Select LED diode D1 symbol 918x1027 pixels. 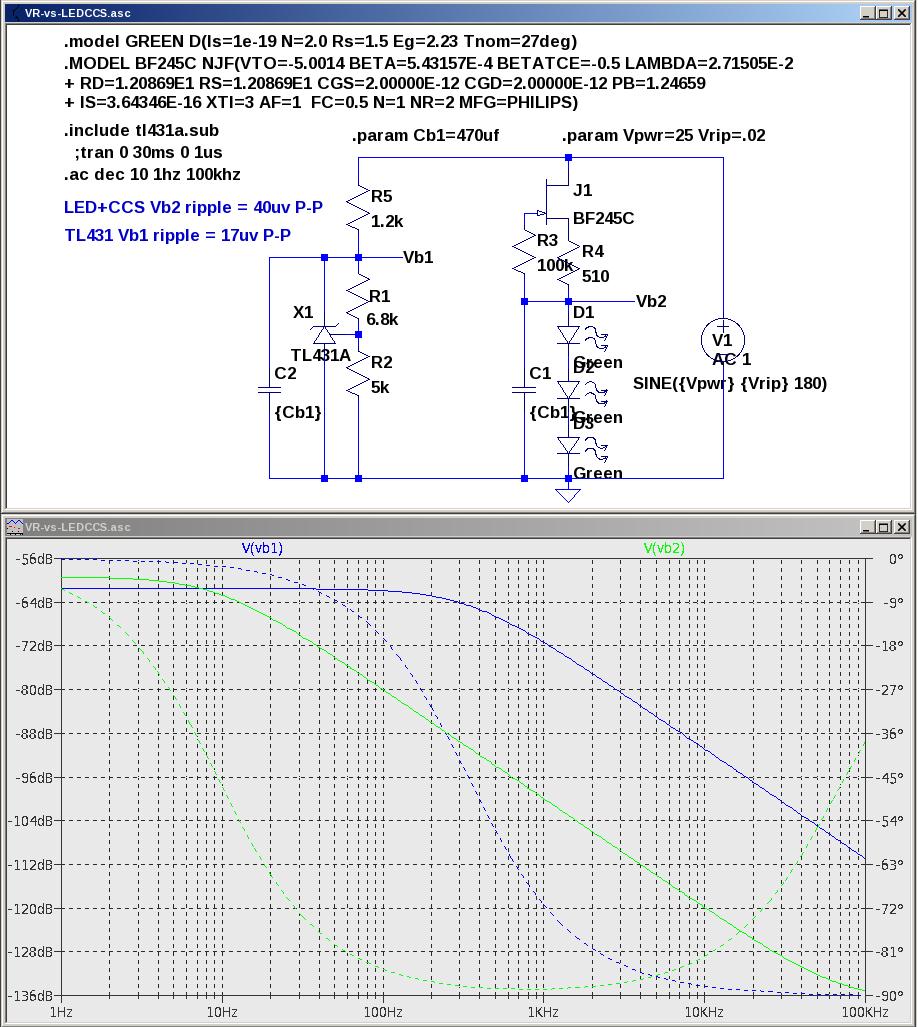click(568, 335)
